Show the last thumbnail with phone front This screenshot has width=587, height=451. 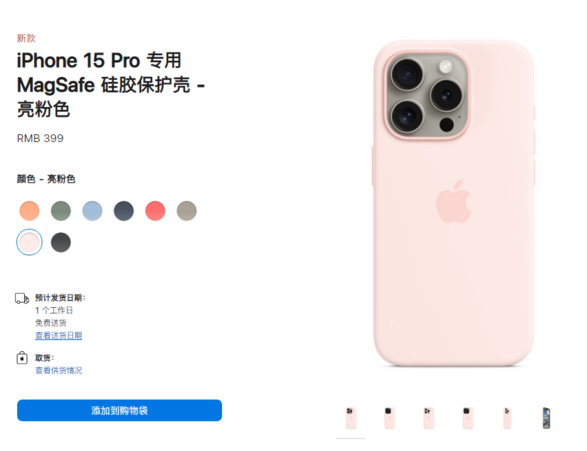546,418
